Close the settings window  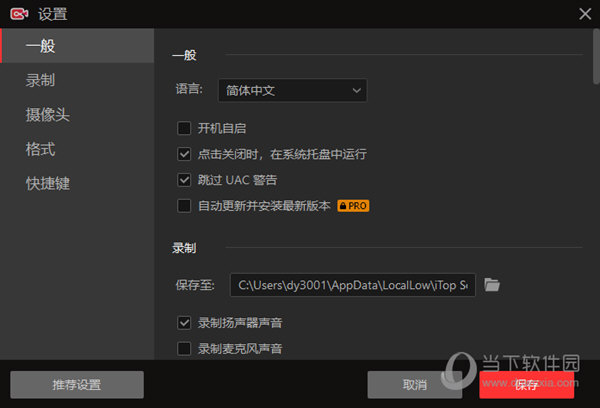(585, 14)
